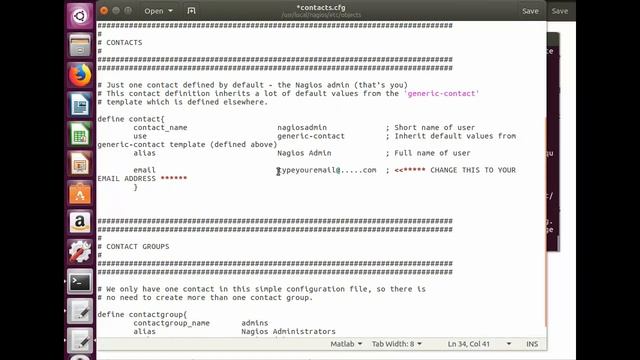Open the Ubuntu Dash search icon

coord(80,16)
